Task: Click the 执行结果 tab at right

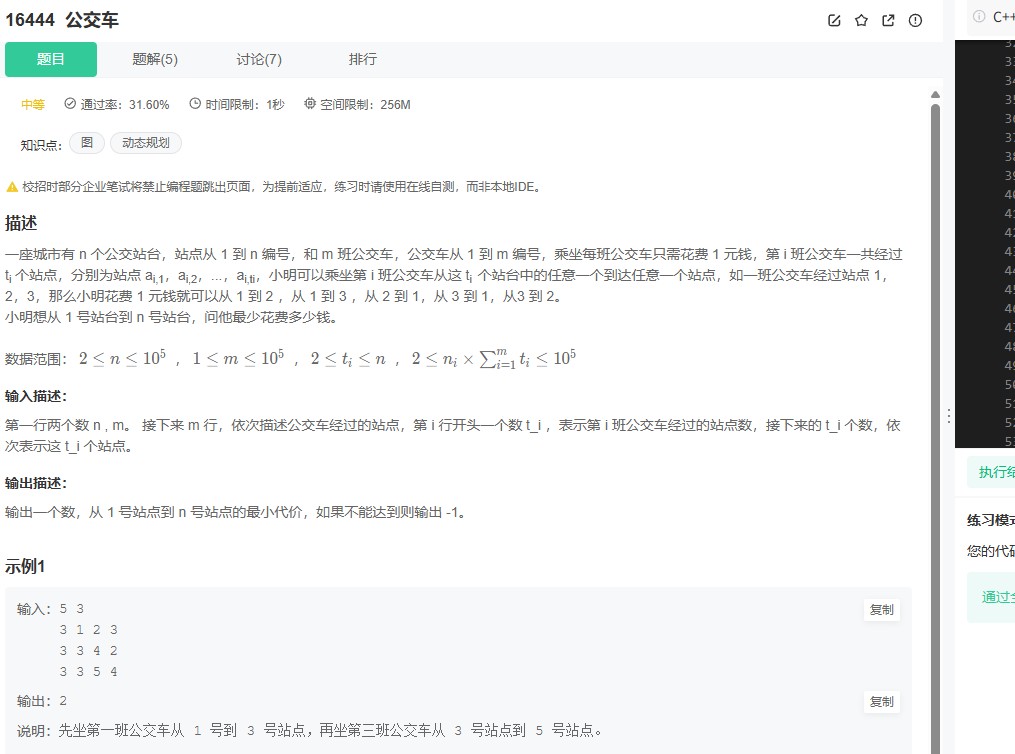Action: point(996,472)
